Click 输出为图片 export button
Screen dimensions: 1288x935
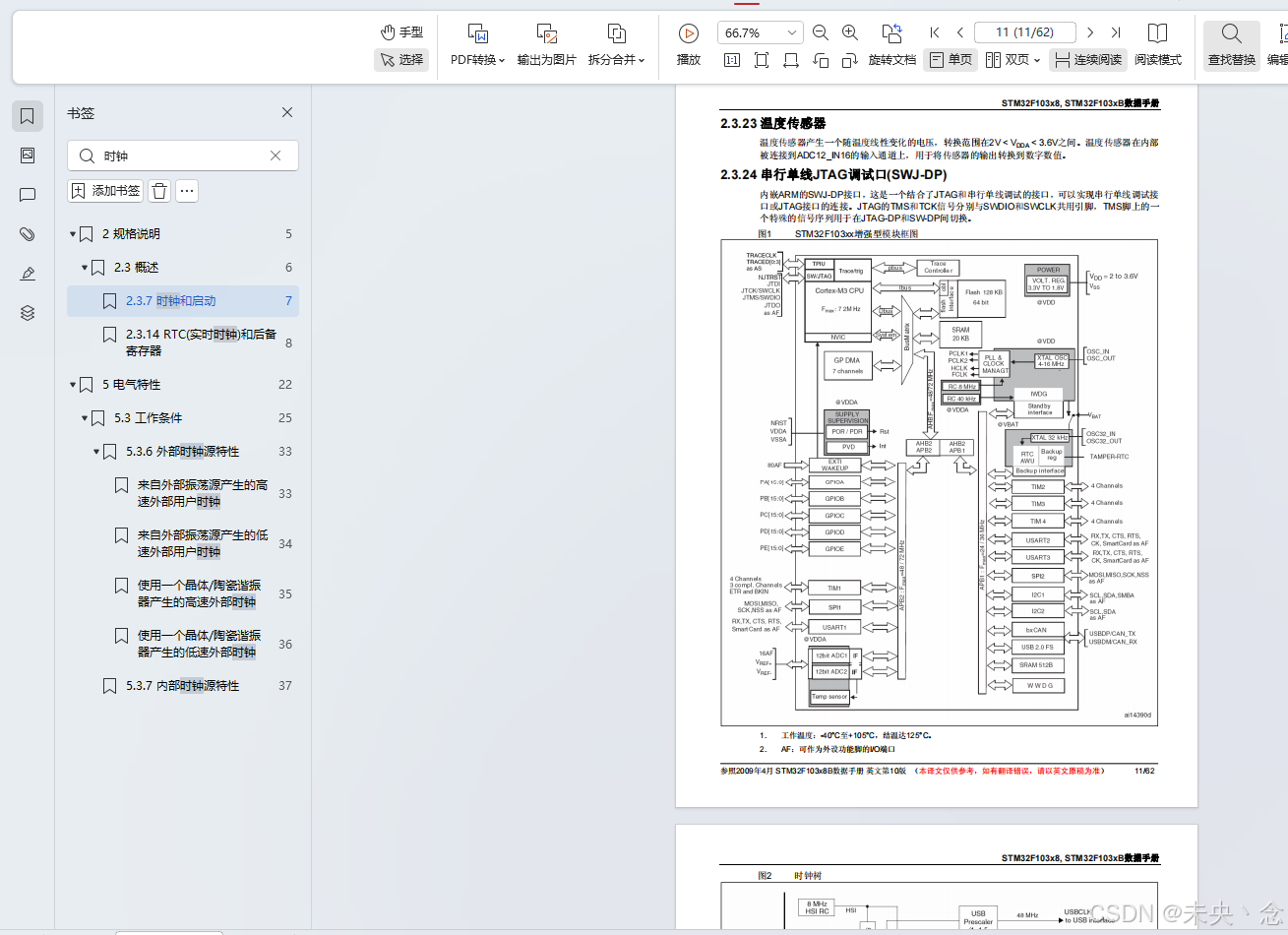click(547, 45)
